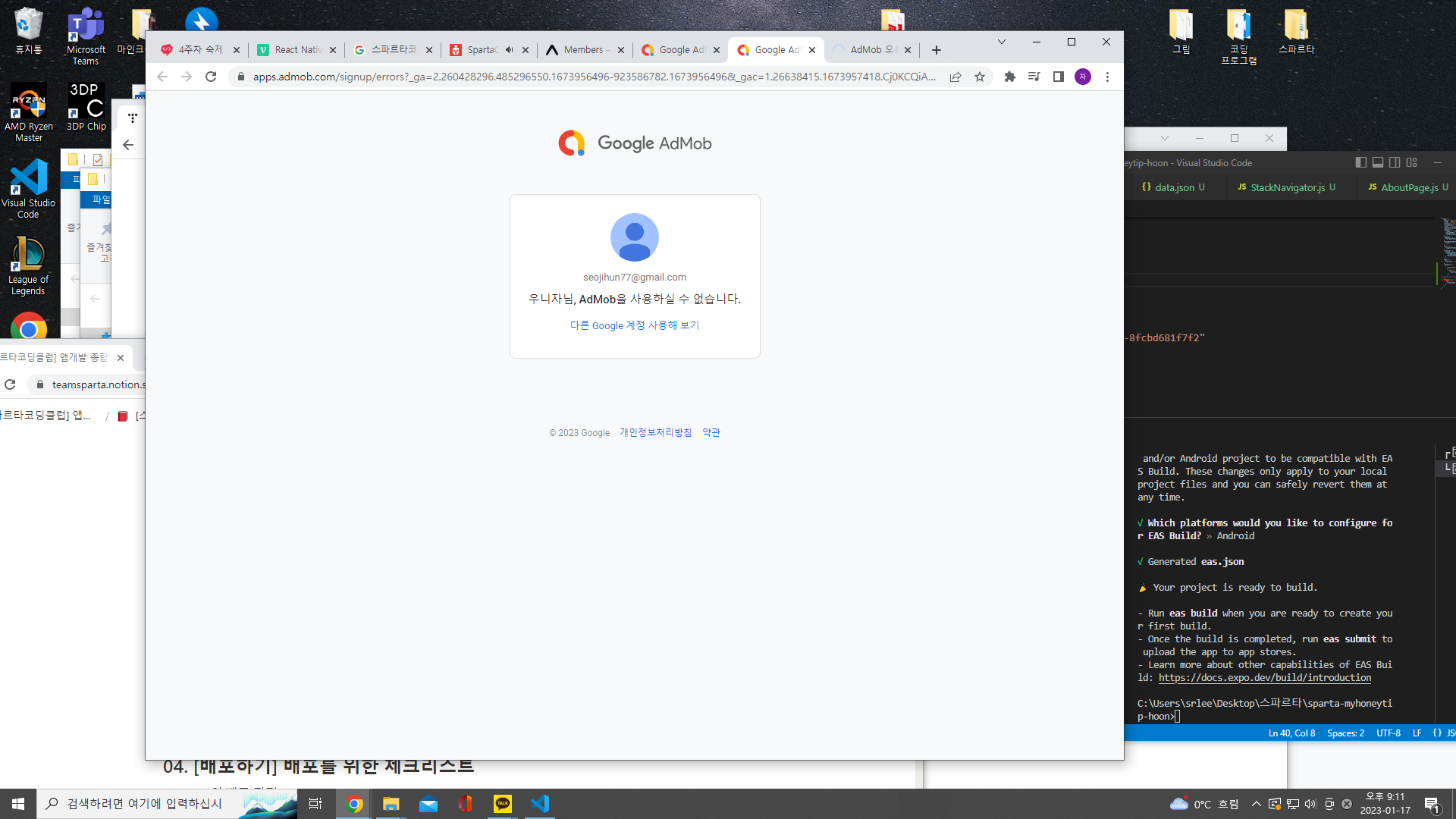Change line ending via LF status item
1456x819 pixels.
point(1417,733)
